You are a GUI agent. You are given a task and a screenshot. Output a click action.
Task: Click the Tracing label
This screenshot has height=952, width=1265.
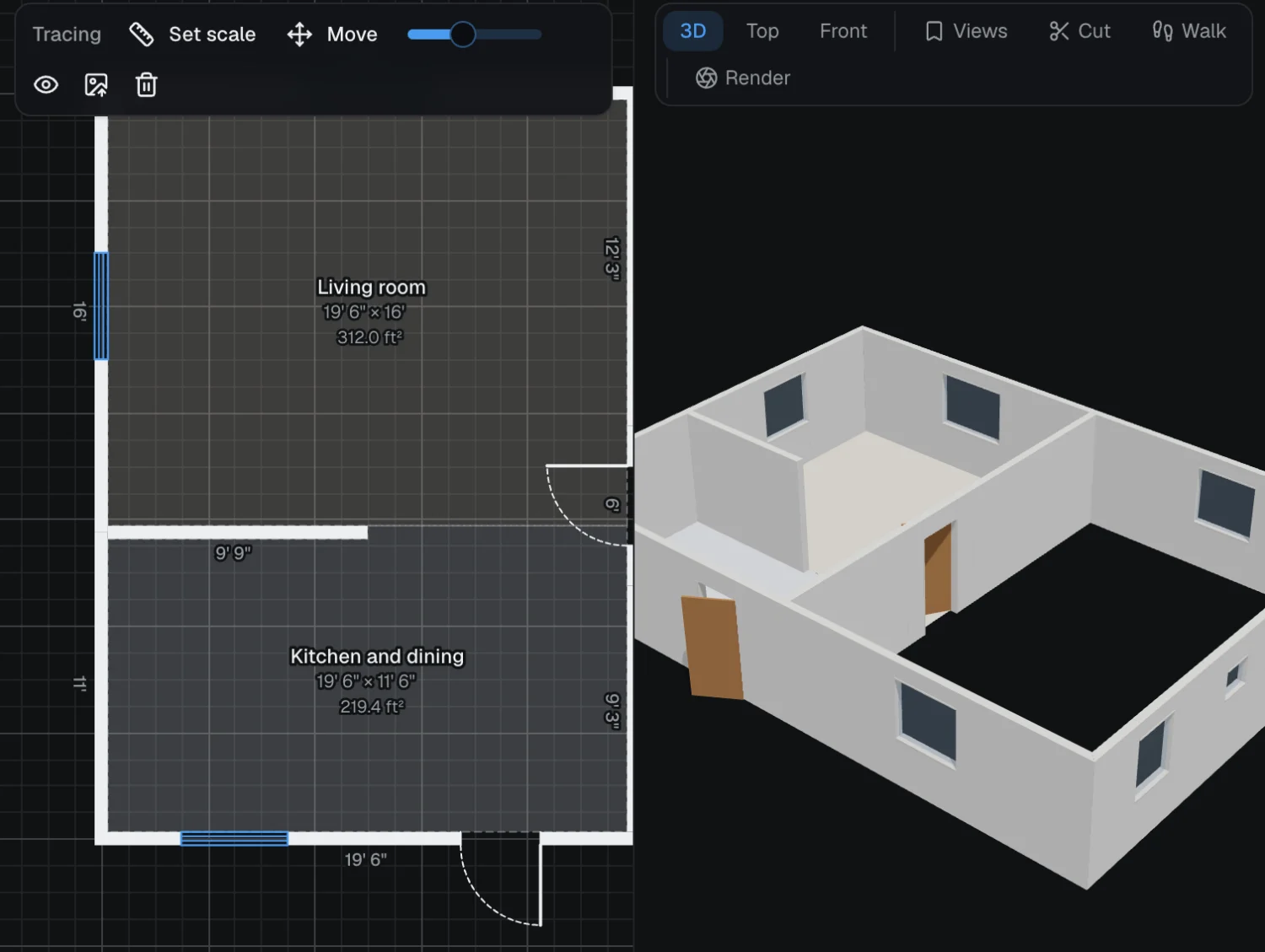tap(67, 35)
